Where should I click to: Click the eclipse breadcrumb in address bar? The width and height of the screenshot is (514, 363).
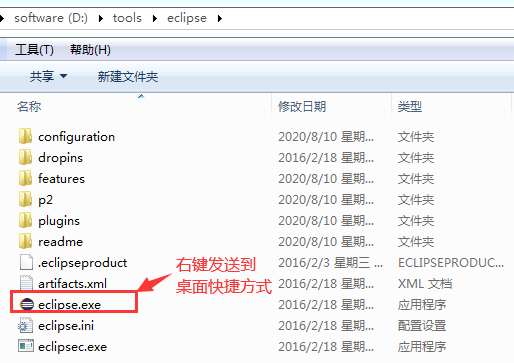point(187,18)
